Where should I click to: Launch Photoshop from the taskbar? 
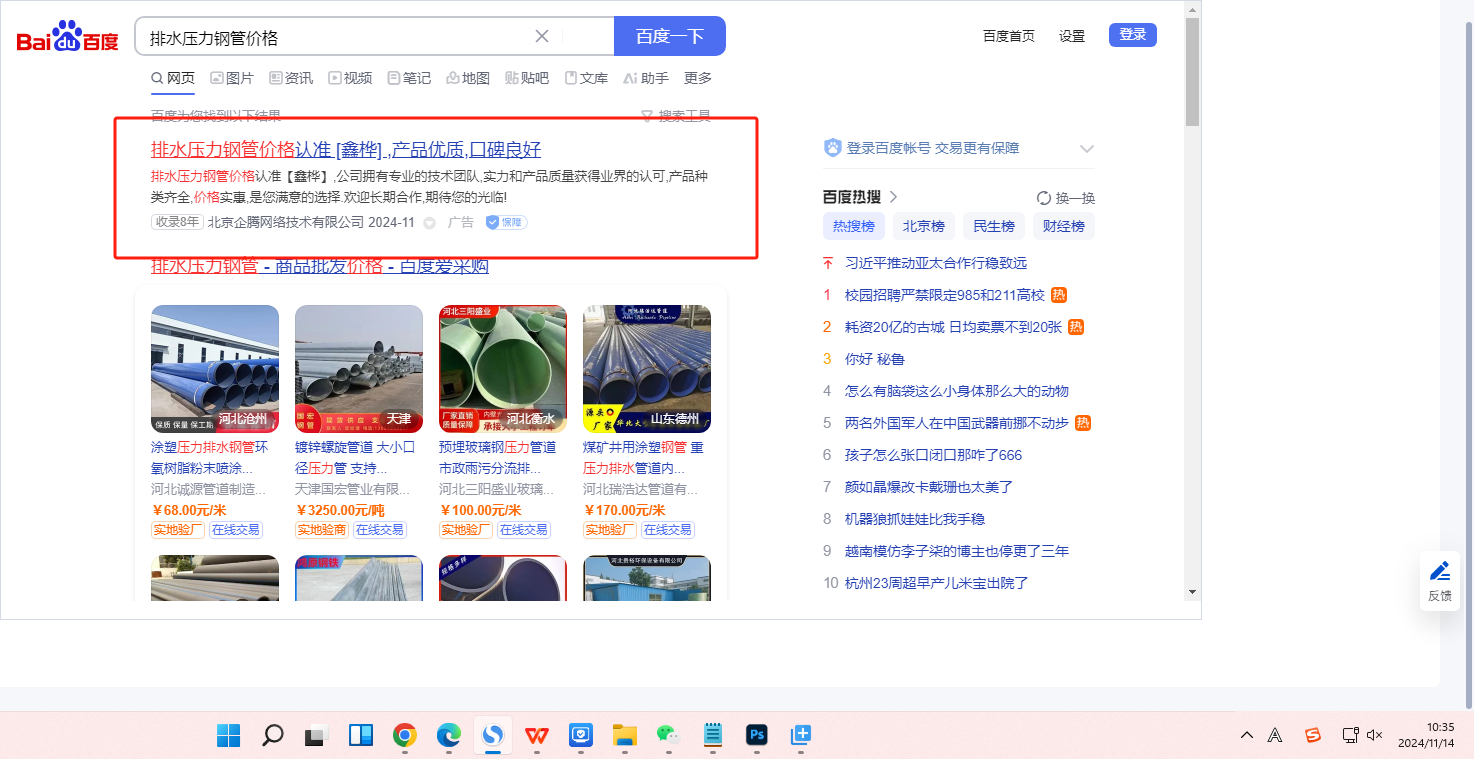coord(756,736)
